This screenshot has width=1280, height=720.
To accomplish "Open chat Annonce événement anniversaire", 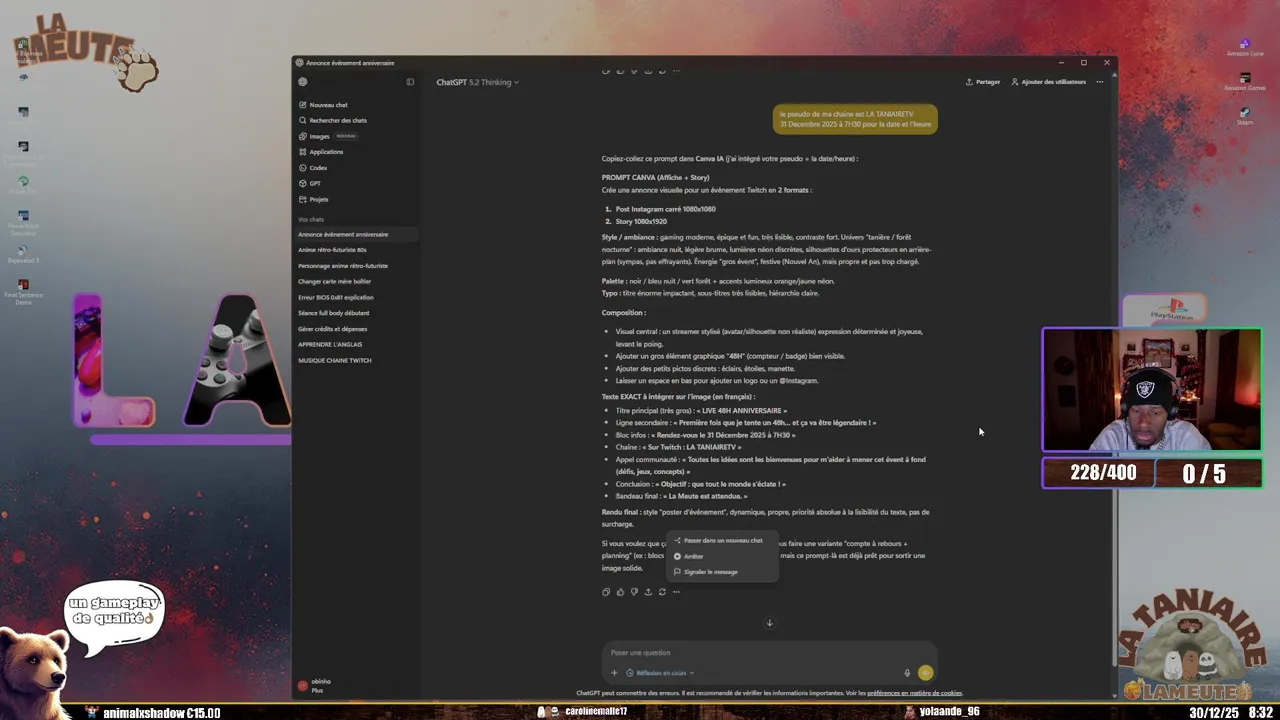I will pos(356,234).
